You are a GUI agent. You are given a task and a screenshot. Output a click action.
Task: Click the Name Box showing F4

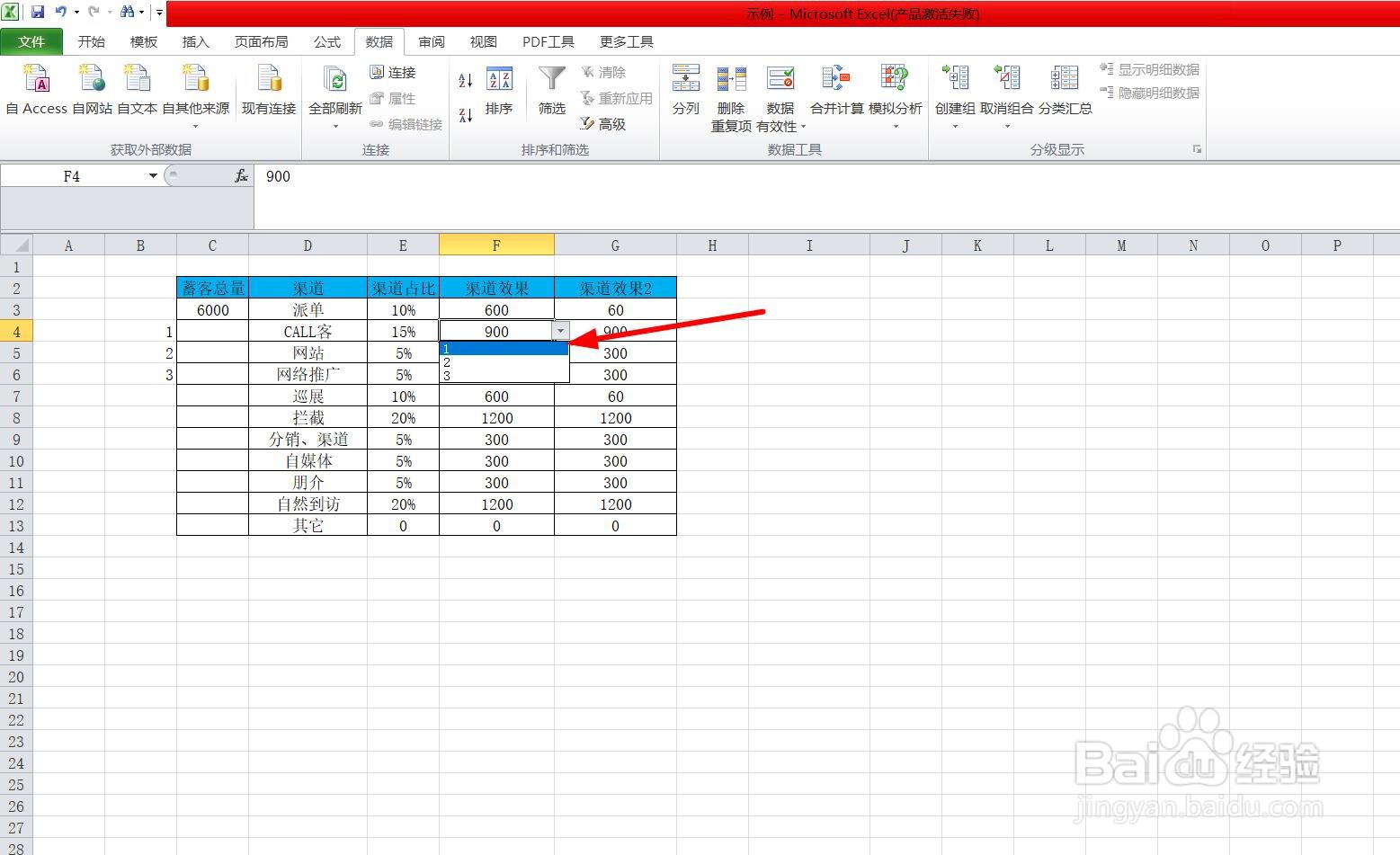[72, 176]
